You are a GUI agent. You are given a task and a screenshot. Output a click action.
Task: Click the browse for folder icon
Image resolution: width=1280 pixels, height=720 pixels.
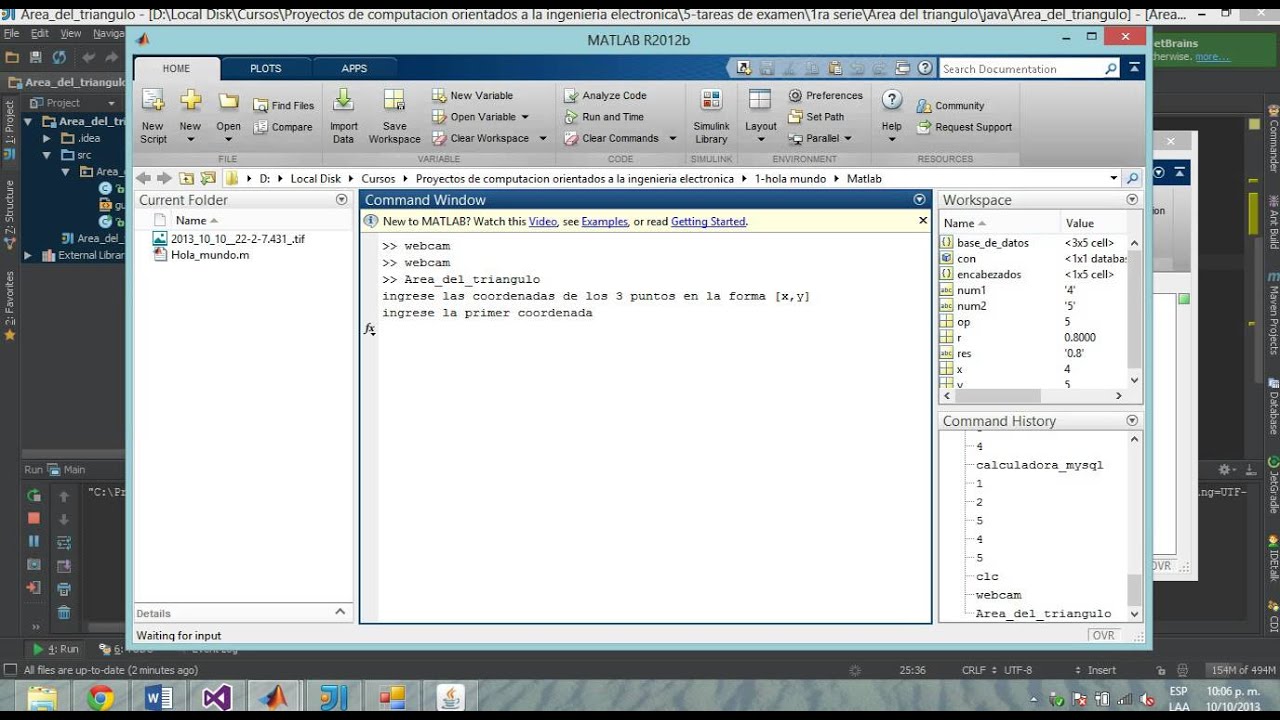(207, 178)
